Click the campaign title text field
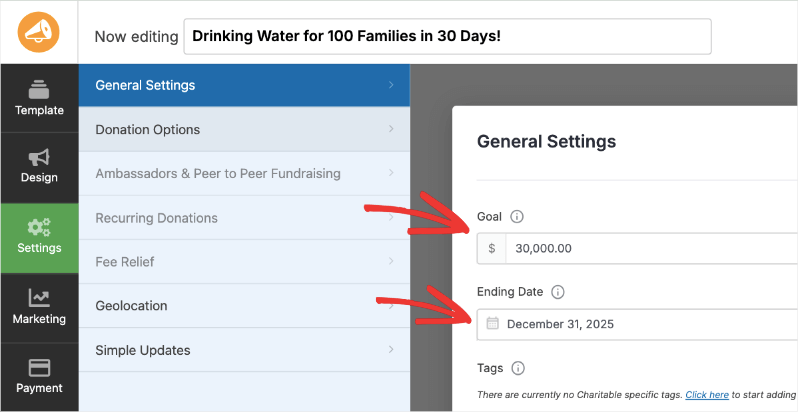Screen dimensions: 798x412 tap(447, 36)
